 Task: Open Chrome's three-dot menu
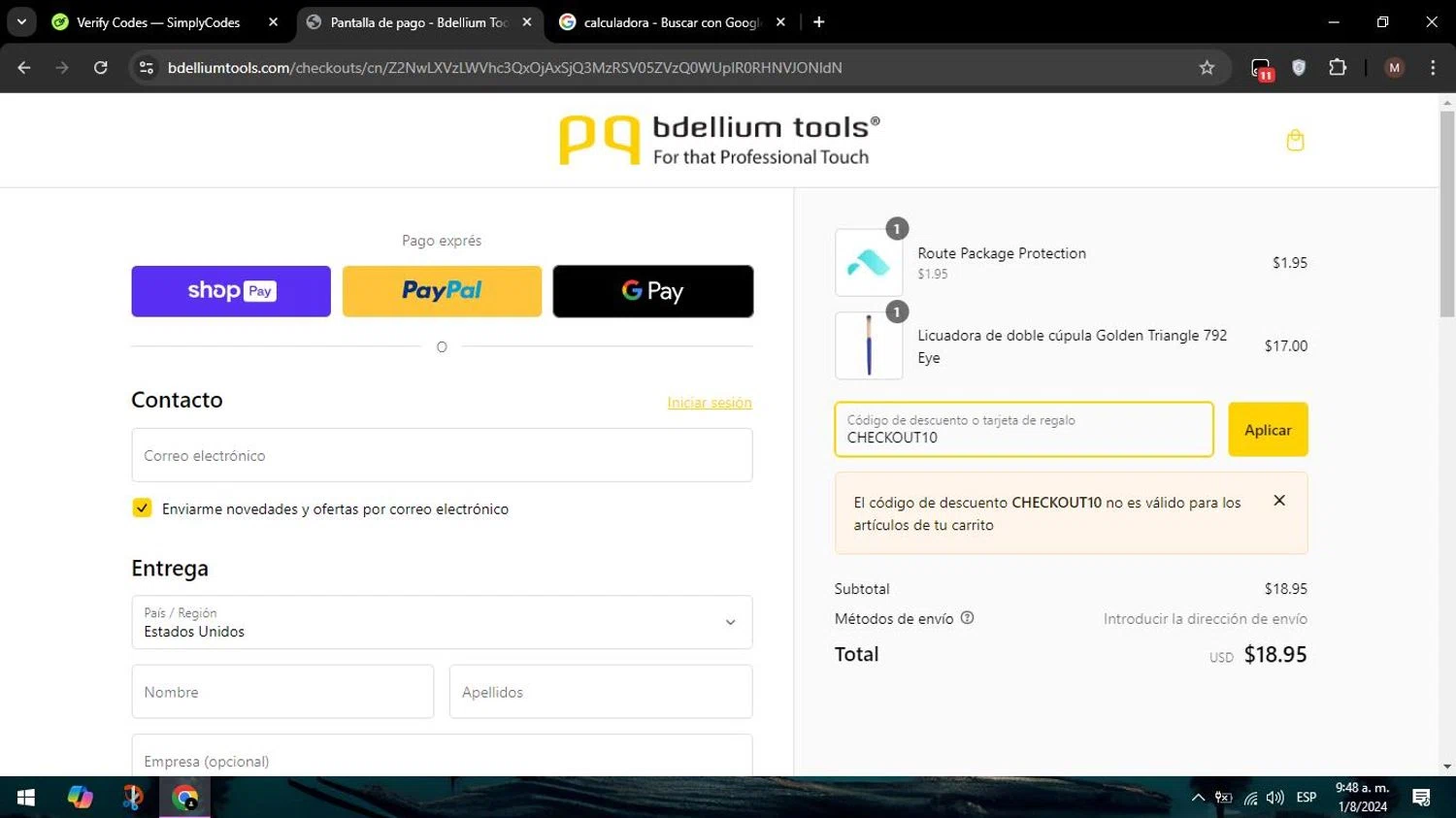pyautogui.click(x=1433, y=67)
